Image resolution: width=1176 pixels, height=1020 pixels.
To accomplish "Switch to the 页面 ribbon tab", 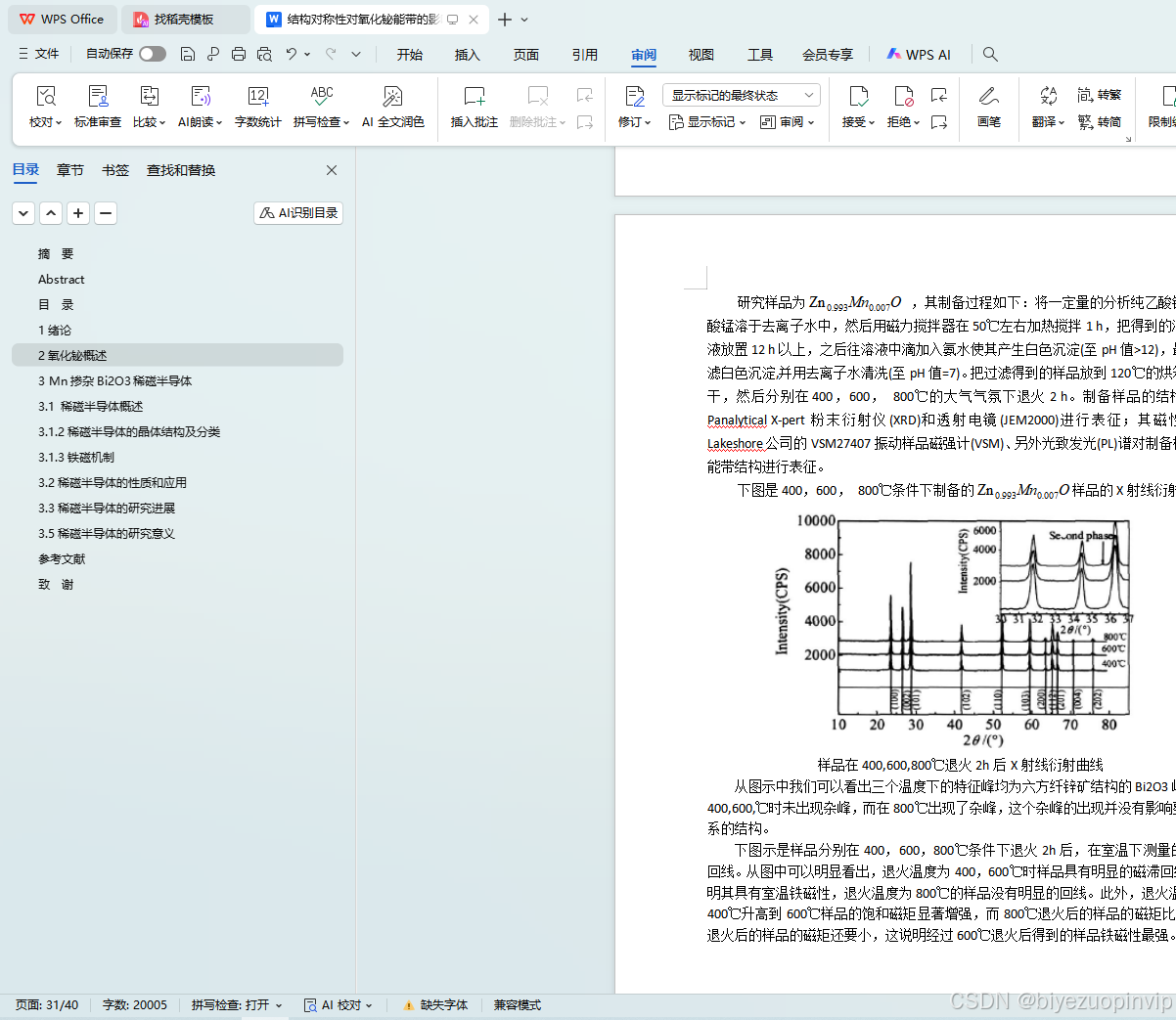I will coord(526,55).
